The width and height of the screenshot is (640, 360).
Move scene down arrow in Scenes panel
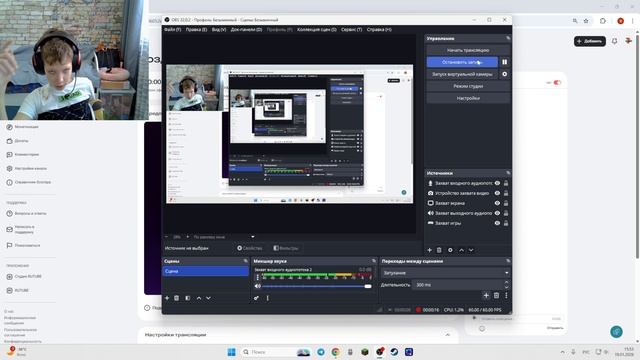209,298
